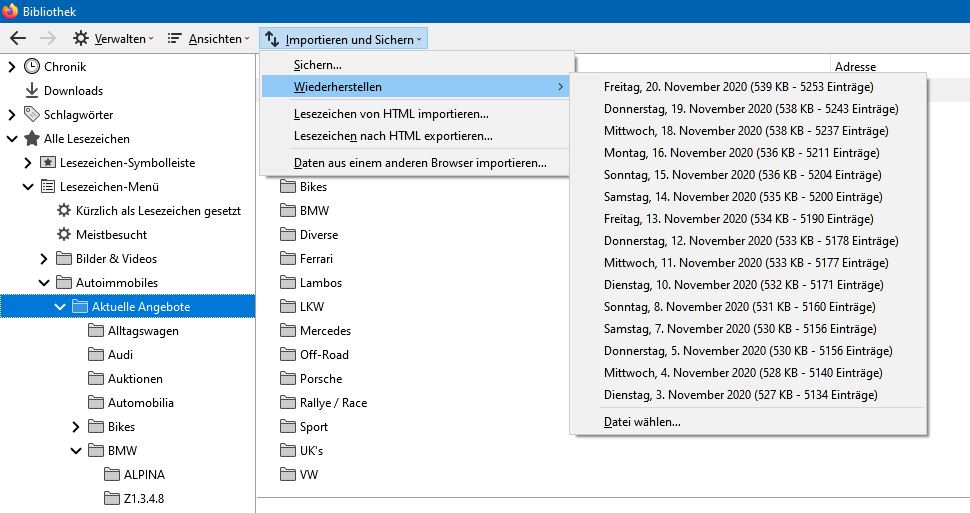Screen dimensions: 970x513
Task: Expand the Bilder & Videos folder
Action: [x=44, y=259]
